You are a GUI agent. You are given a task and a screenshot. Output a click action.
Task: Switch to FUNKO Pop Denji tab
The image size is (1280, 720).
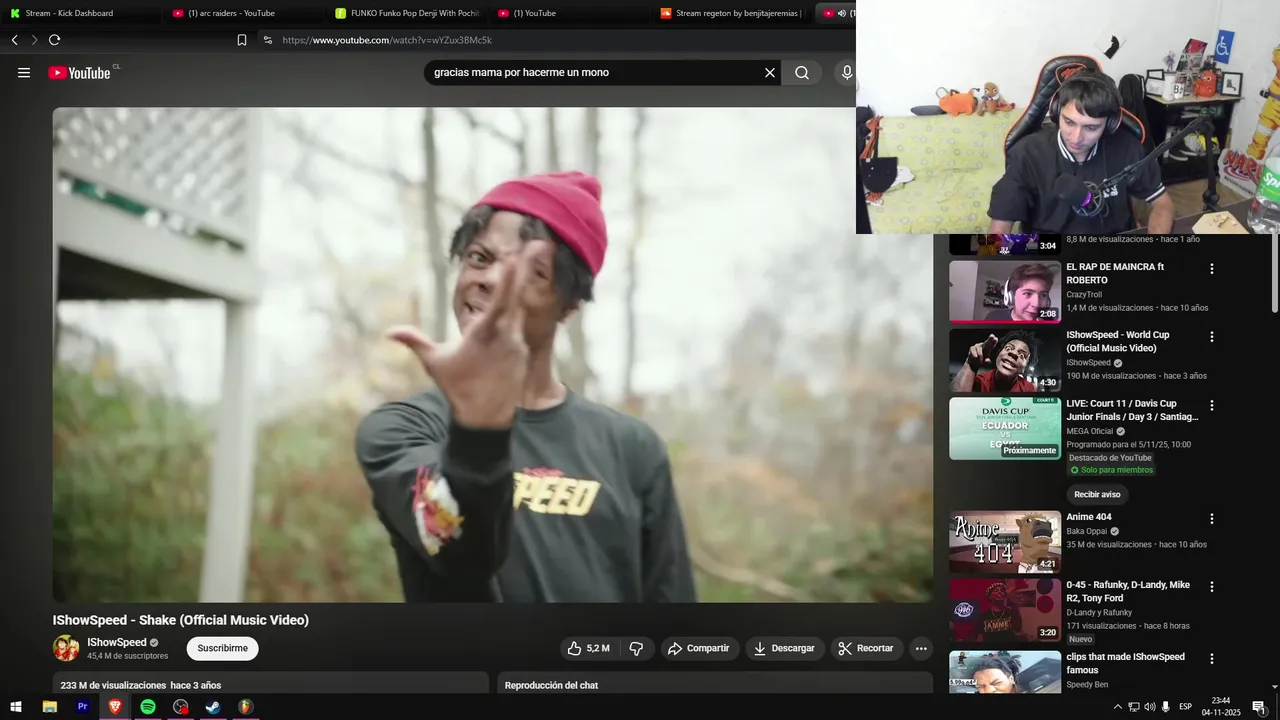click(407, 13)
